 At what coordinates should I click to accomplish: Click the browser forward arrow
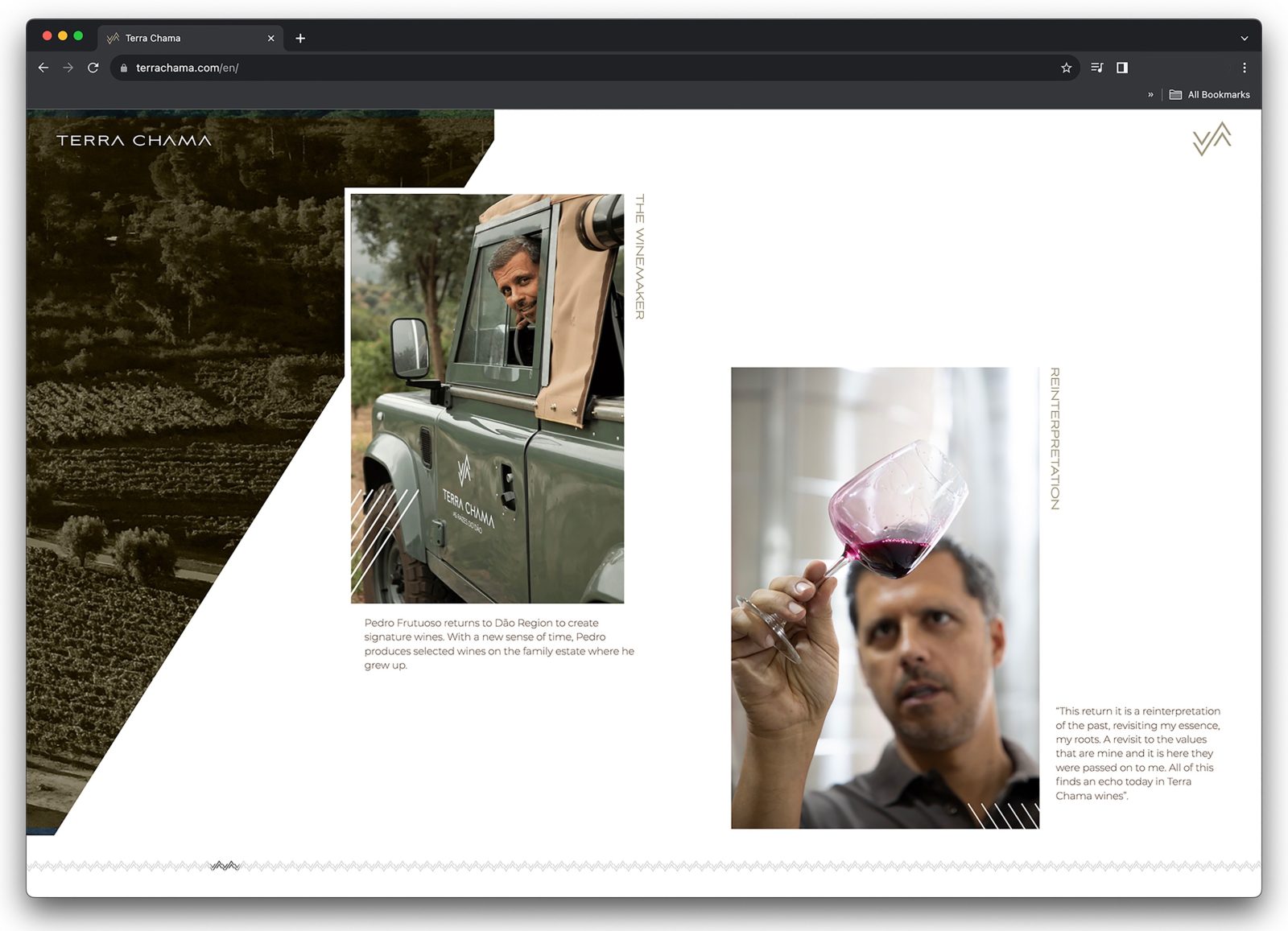click(x=68, y=68)
